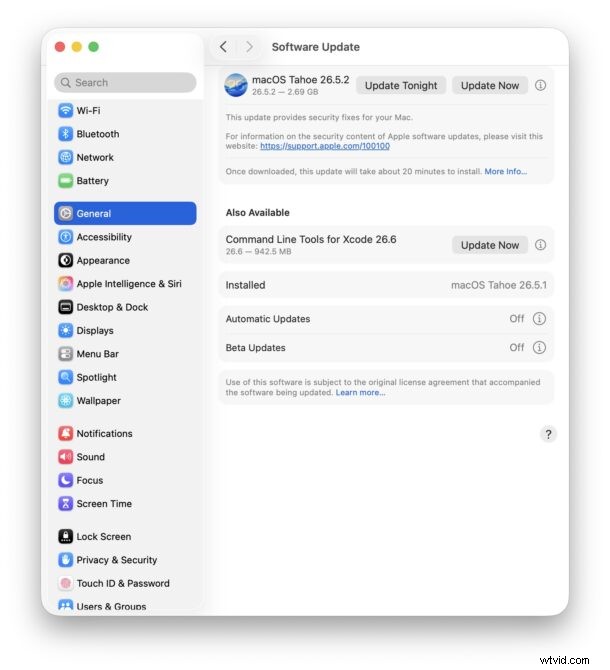Screen dimensions: 610x670
Task: Click the Automatic Updates label
Action: 268,320
